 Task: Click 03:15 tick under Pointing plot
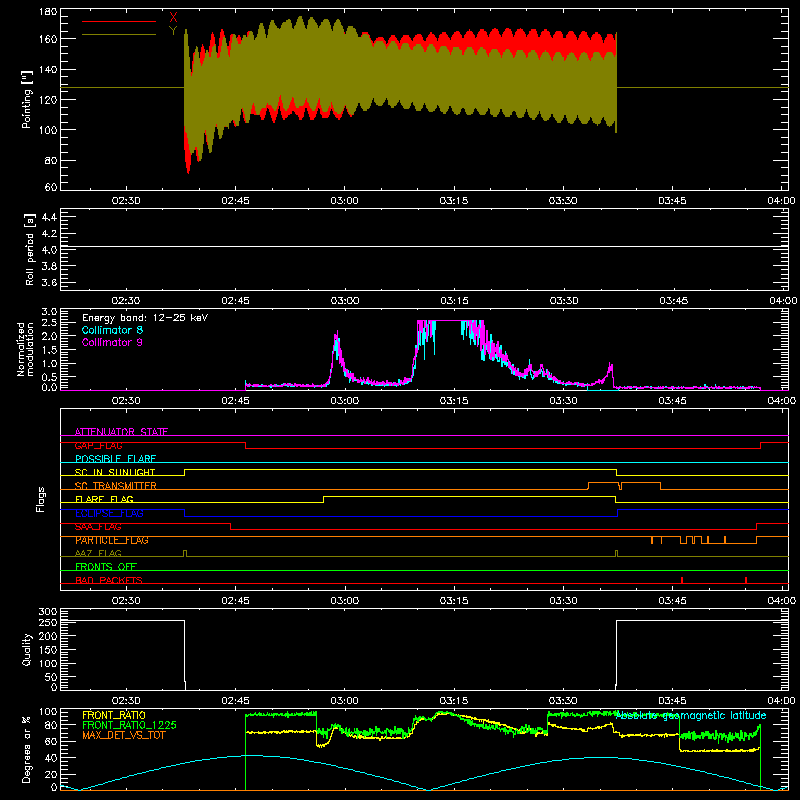click(x=454, y=201)
